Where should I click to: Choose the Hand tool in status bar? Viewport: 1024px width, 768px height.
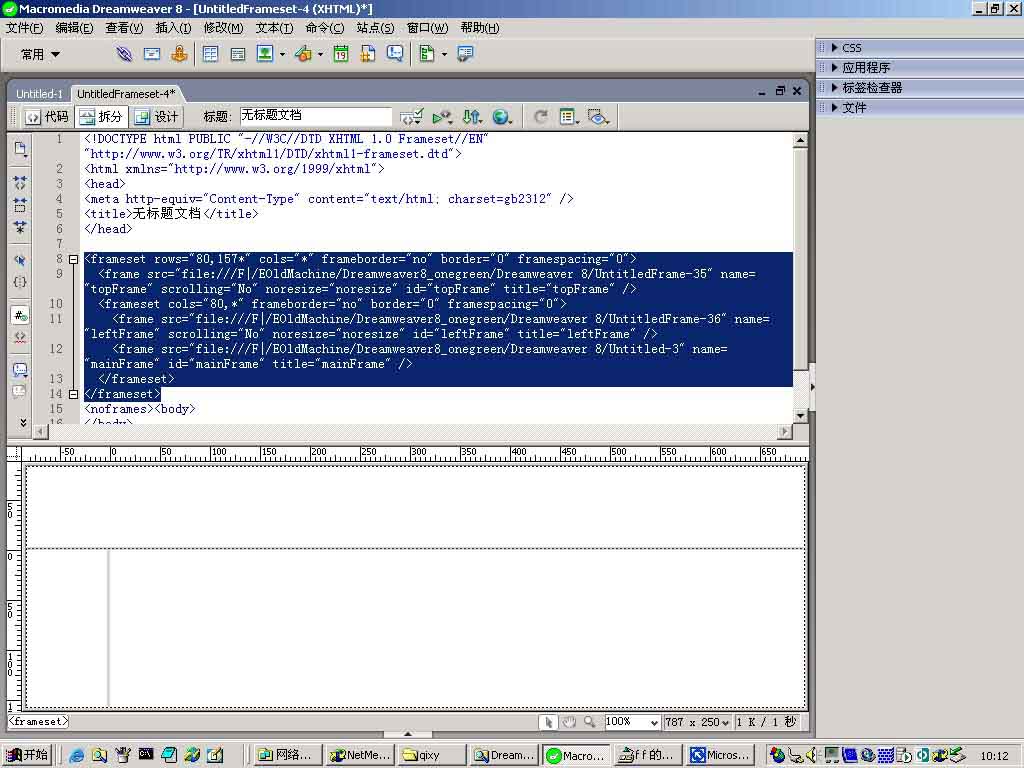point(569,722)
